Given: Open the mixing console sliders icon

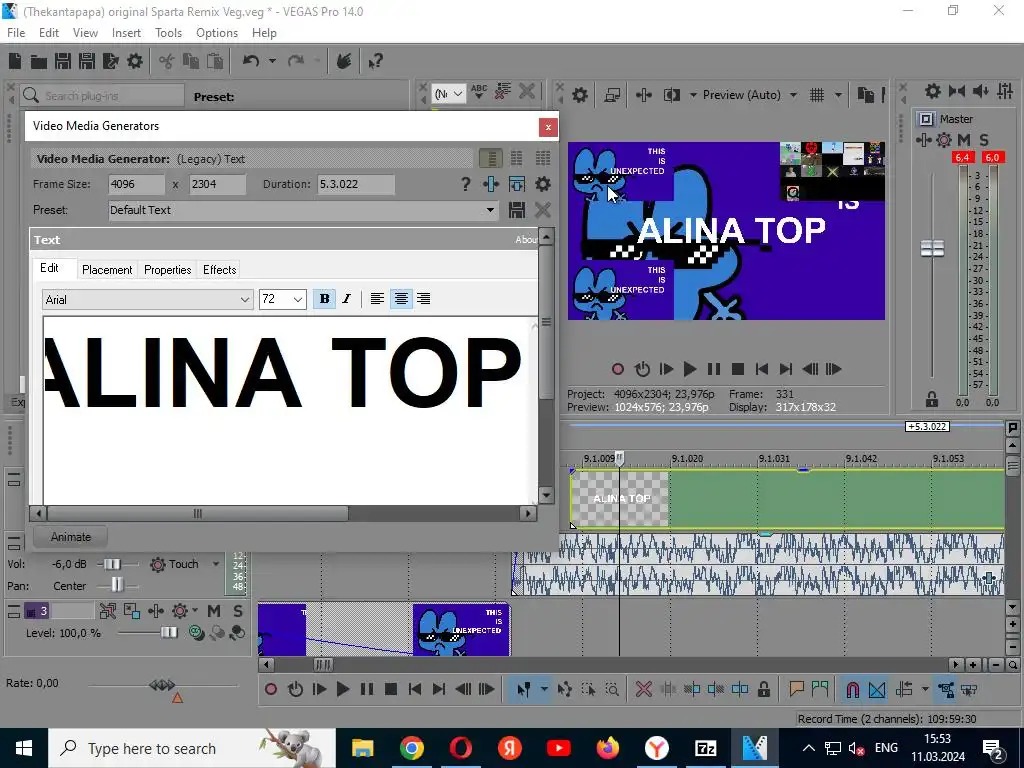Looking at the screenshot, I should pyautogui.click(x=1005, y=91).
